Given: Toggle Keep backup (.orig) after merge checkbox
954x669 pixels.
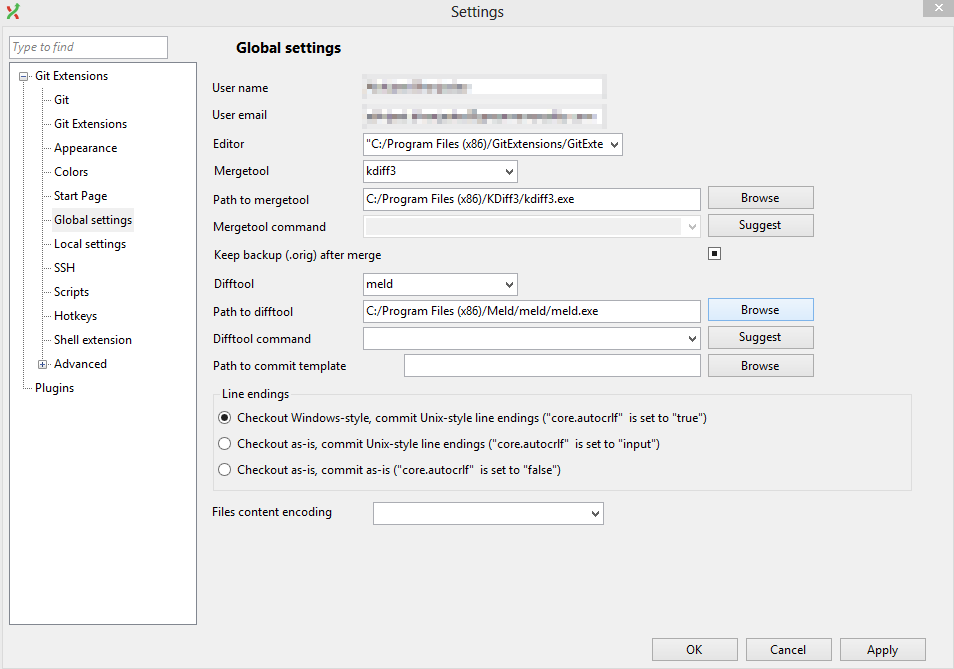Looking at the screenshot, I should (715, 254).
